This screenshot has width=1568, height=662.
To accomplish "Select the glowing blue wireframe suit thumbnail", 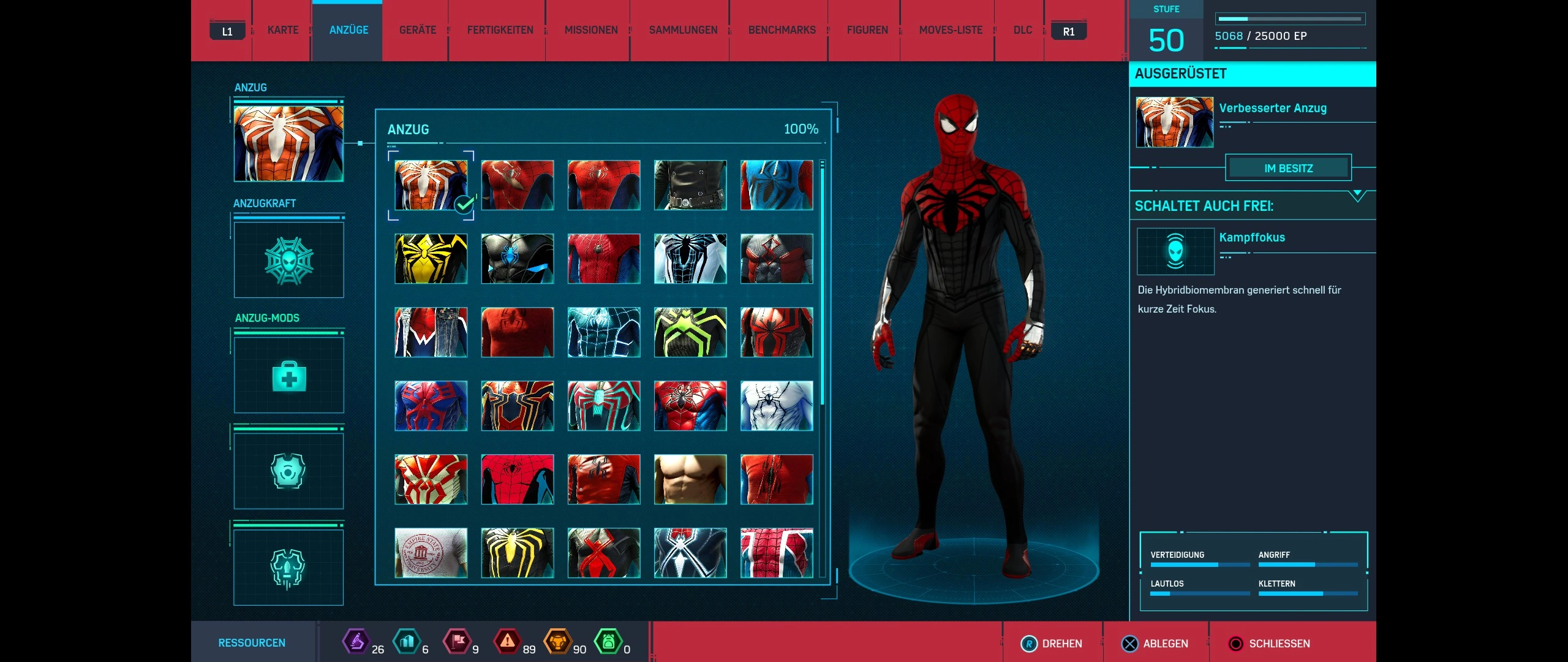I will (604, 332).
